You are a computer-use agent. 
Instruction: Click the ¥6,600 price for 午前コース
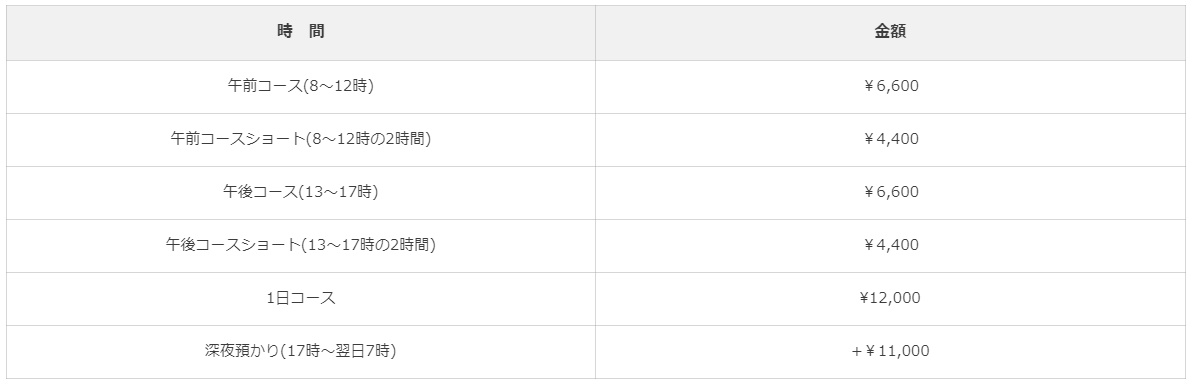coord(890,87)
